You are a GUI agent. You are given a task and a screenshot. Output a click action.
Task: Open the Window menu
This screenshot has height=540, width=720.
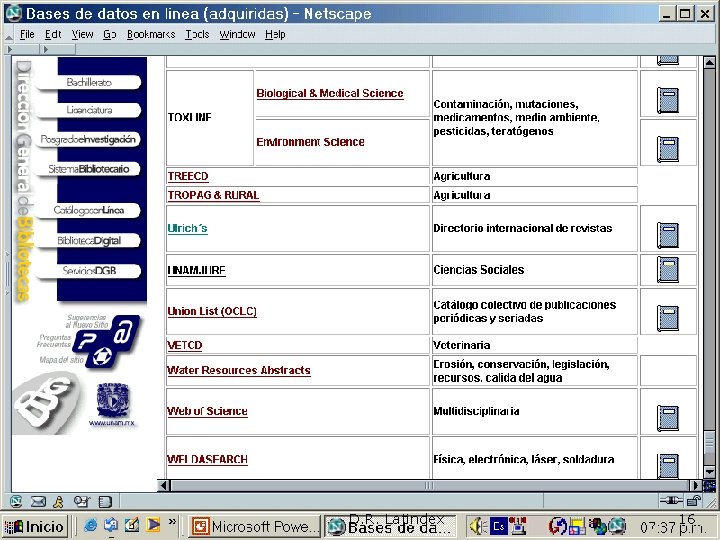click(x=237, y=34)
